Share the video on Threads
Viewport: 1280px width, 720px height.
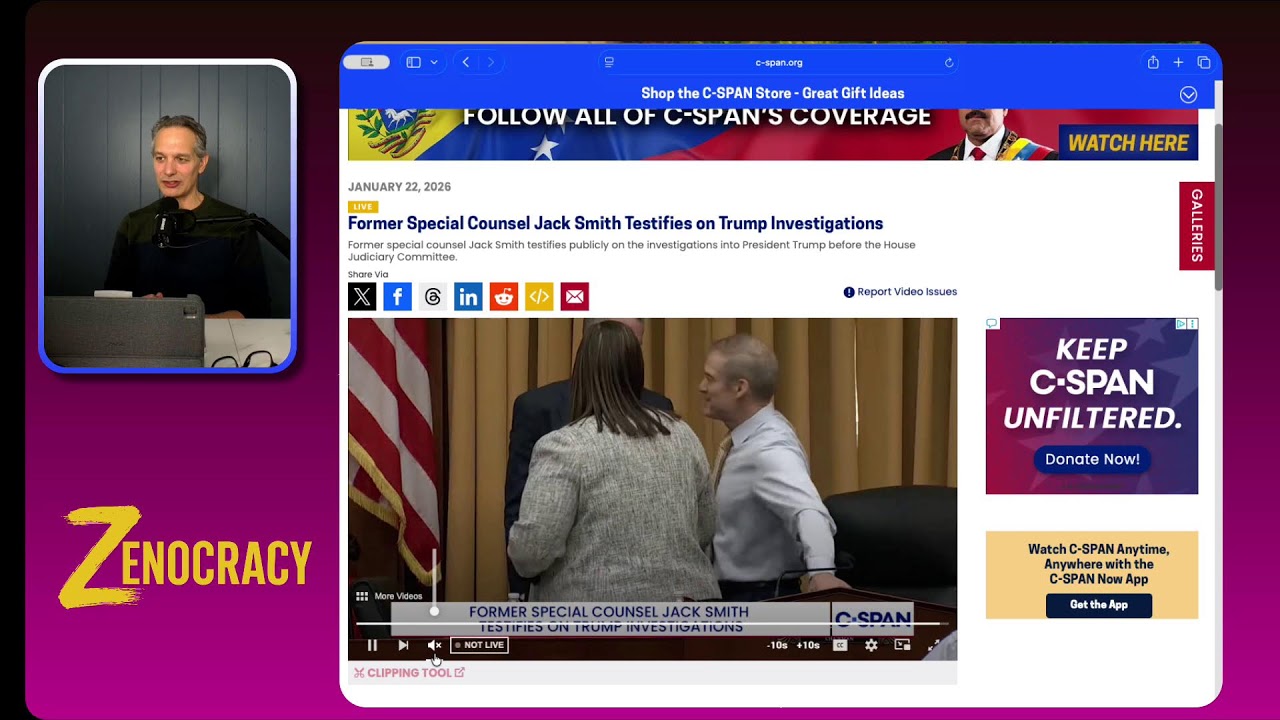(433, 296)
